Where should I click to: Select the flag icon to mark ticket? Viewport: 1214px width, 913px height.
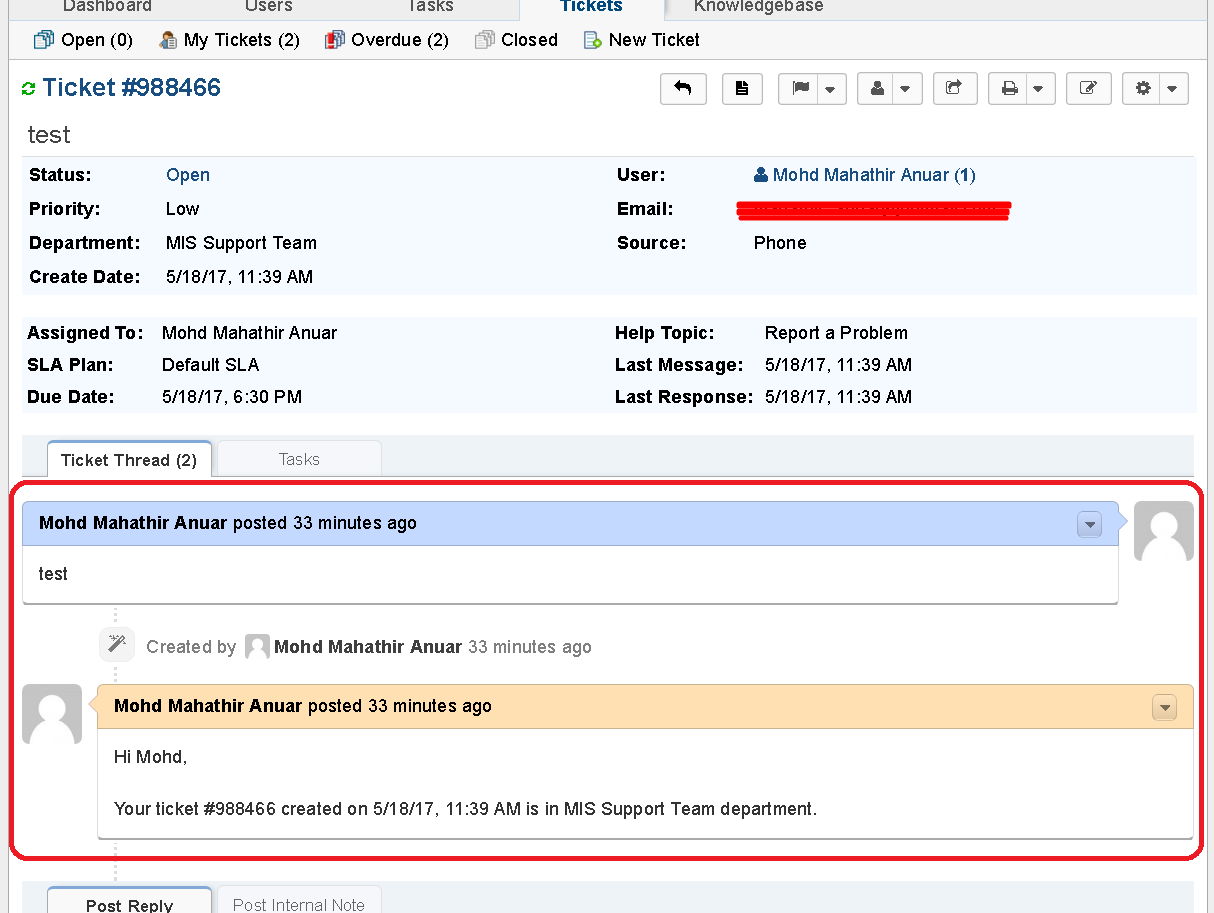(802, 88)
